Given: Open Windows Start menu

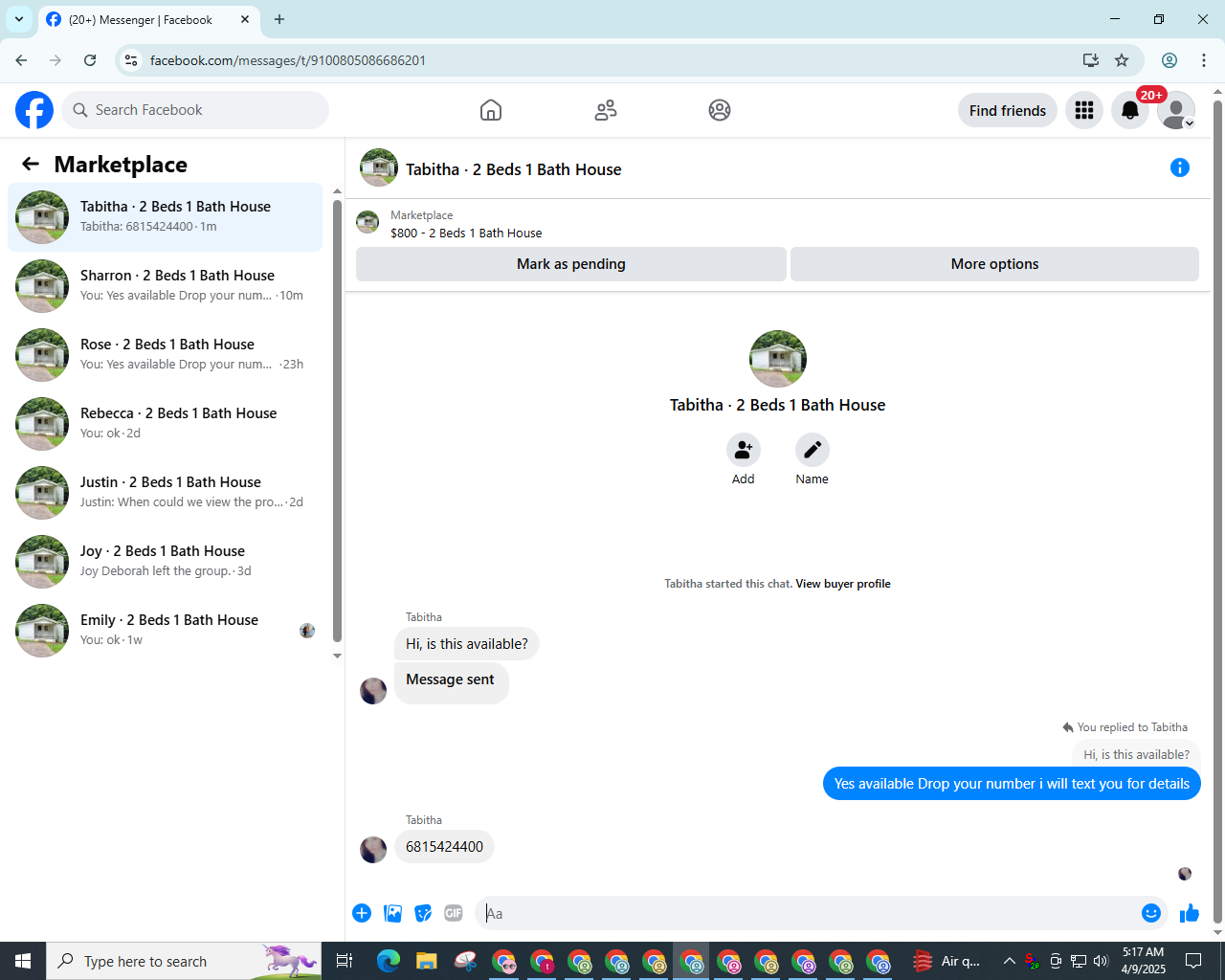Looking at the screenshot, I should [x=23, y=961].
